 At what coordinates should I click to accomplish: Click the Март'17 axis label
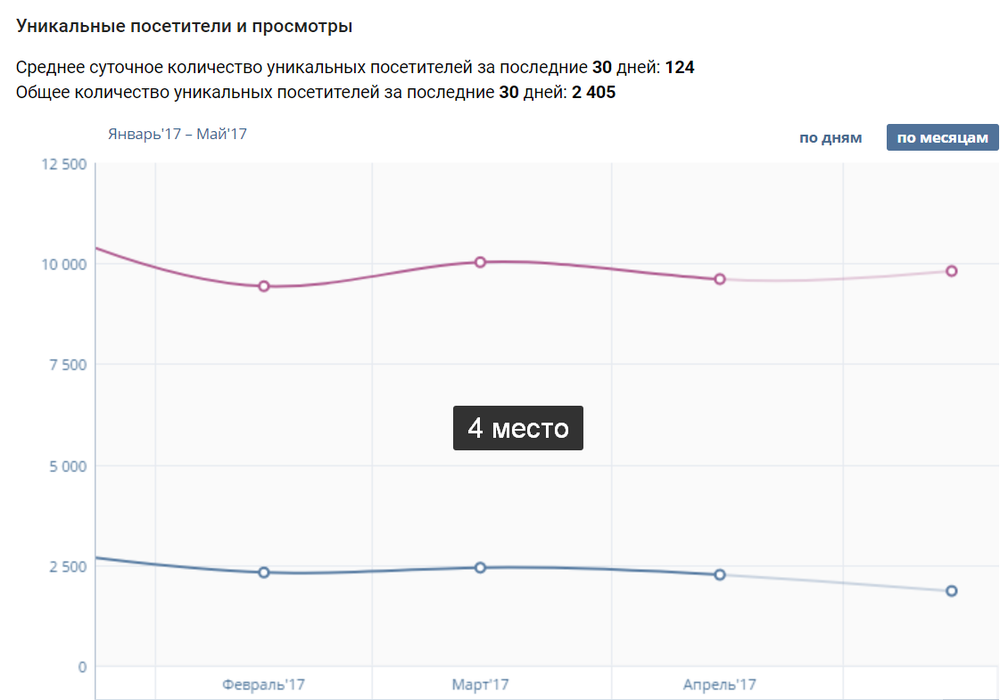(480, 685)
